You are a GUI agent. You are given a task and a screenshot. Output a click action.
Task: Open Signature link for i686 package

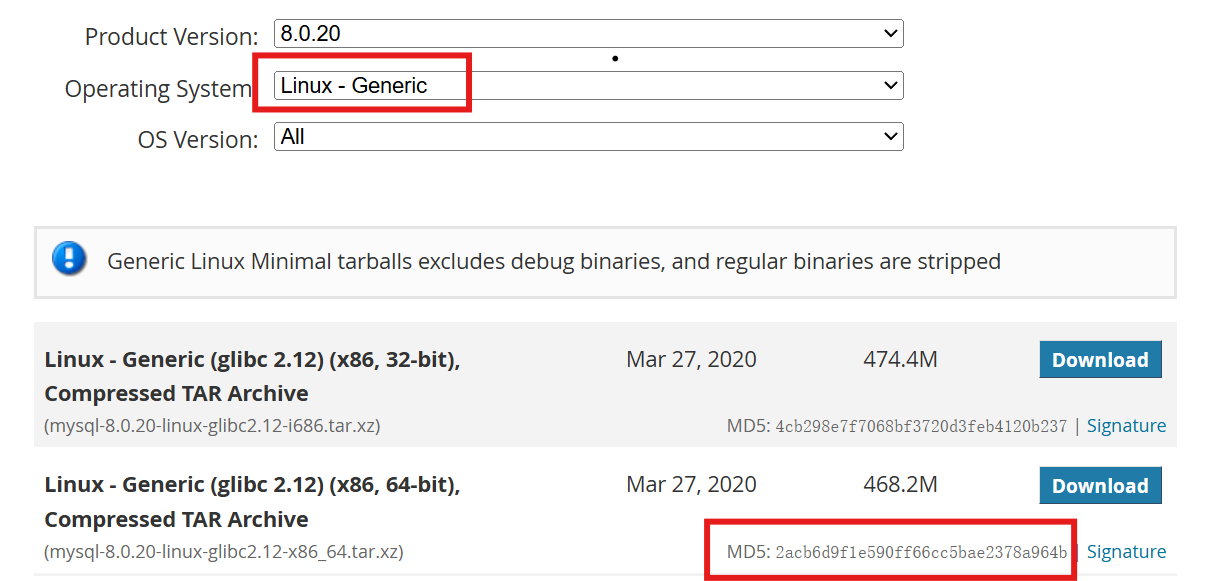[x=1126, y=425]
